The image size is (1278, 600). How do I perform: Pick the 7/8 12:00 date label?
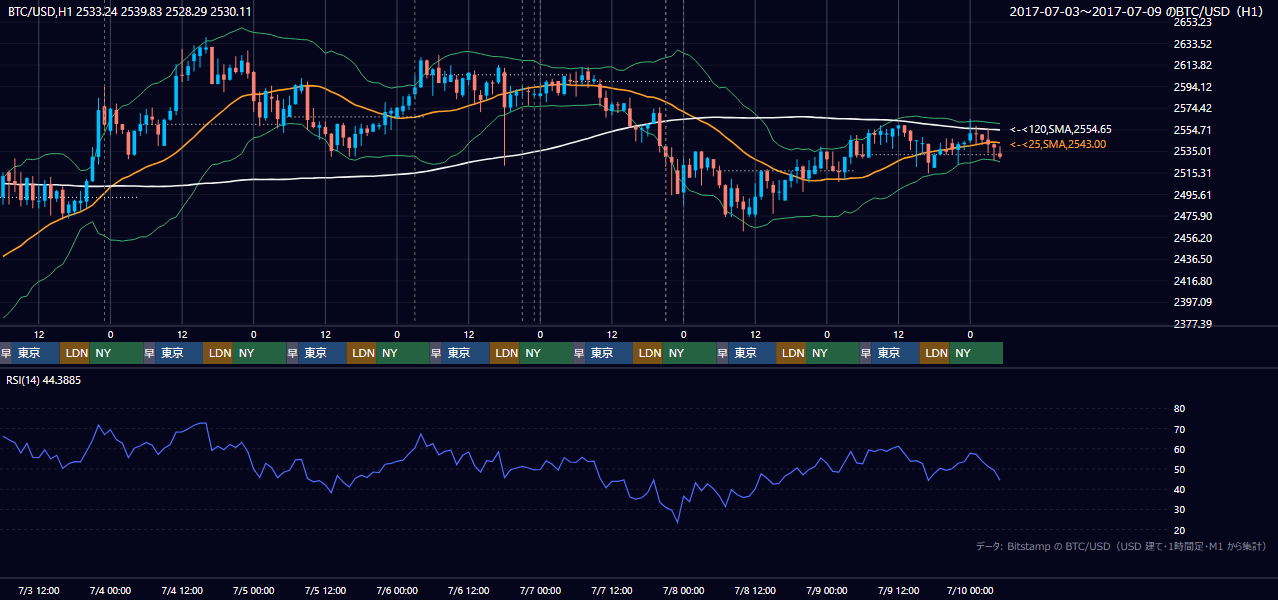pyautogui.click(x=756, y=590)
